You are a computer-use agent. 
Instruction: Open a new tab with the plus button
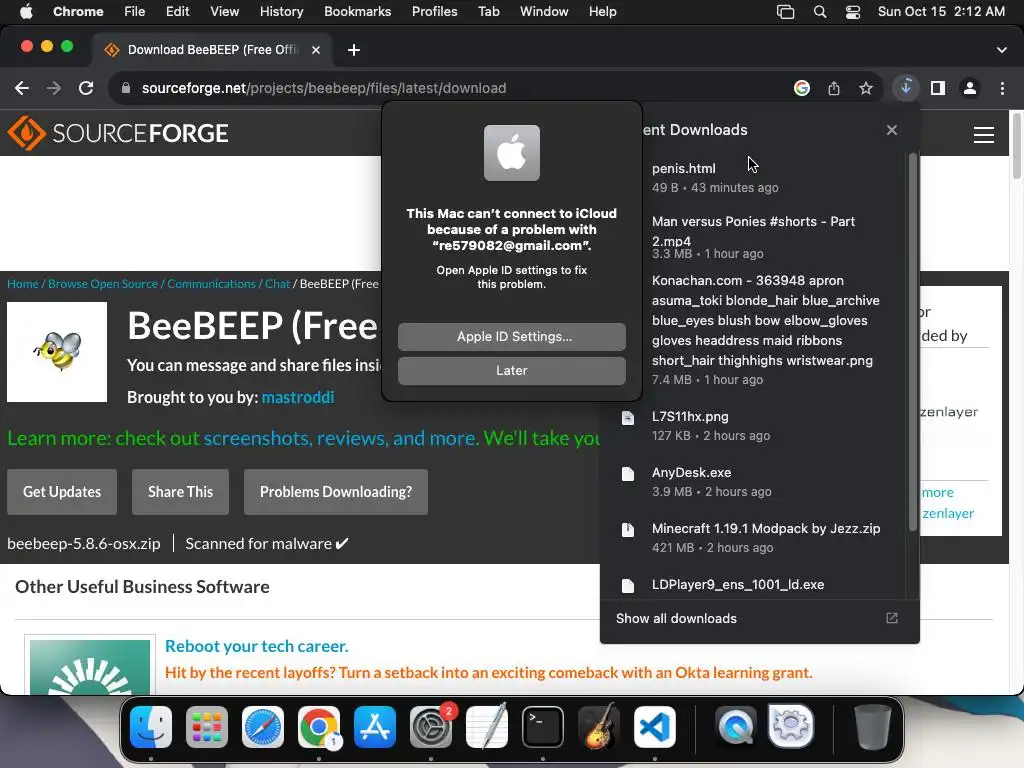(353, 50)
